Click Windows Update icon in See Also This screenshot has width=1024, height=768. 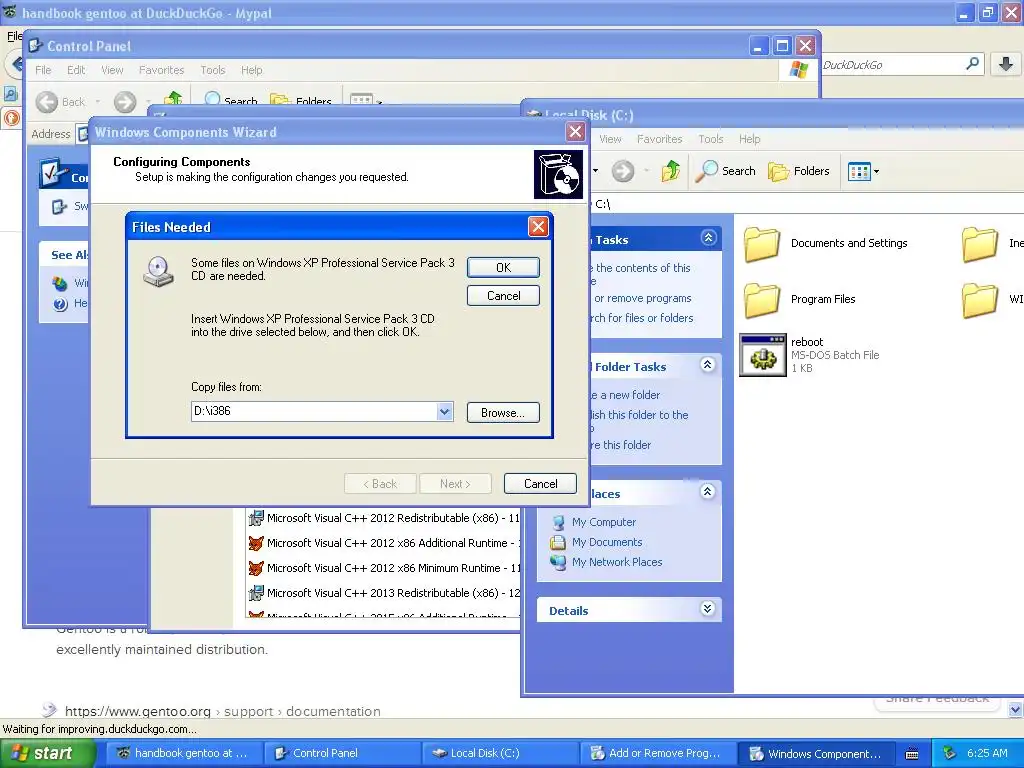pyautogui.click(x=60, y=283)
